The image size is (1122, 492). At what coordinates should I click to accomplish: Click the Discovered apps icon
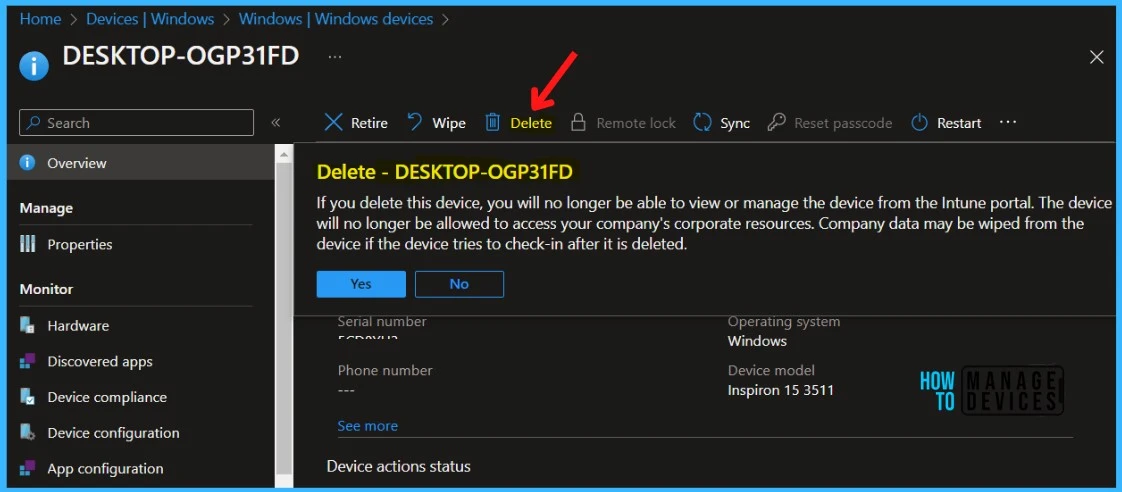pyautogui.click(x=28, y=361)
